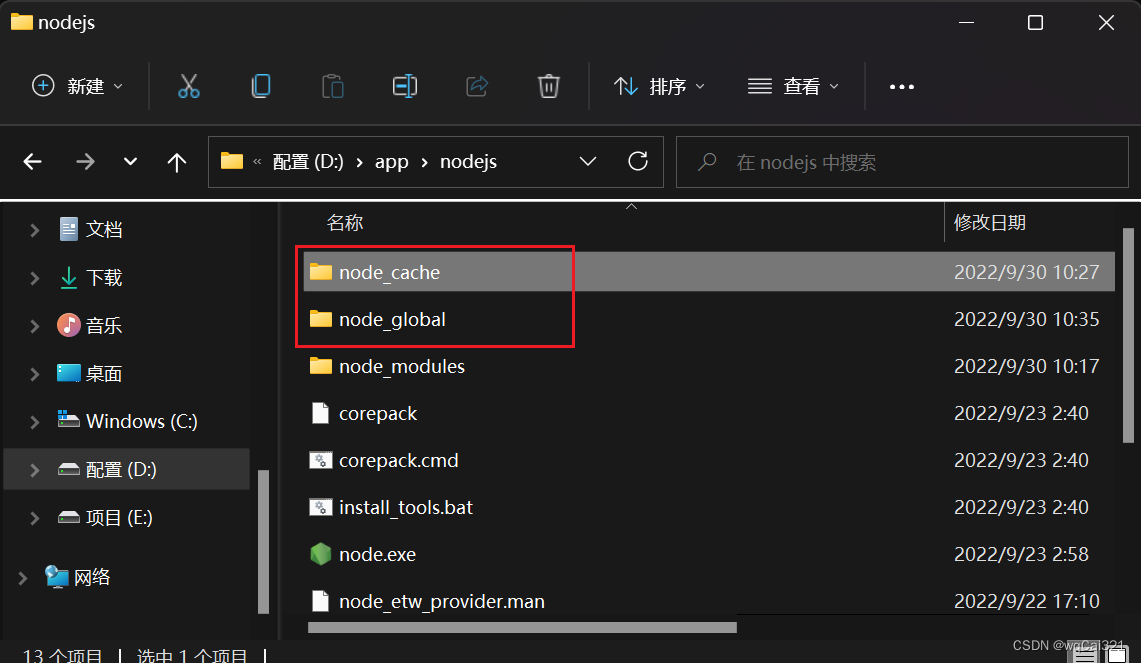Viewport: 1141px width, 663px height.
Task: Expand the 桌面 tree node
Action: click(x=34, y=374)
